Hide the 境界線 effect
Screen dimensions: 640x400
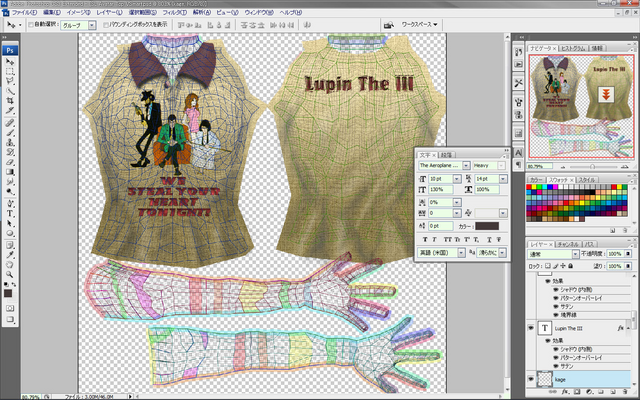pos(556,315)
